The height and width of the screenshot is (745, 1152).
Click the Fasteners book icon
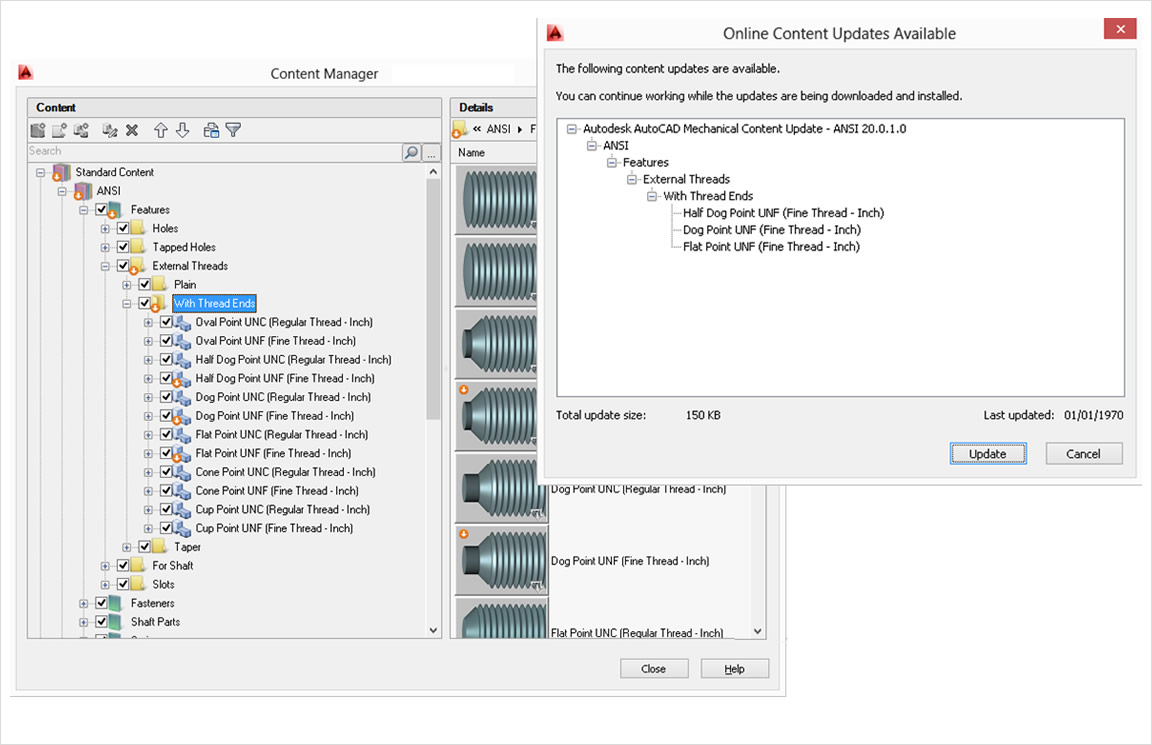click(x=115, y=603)
